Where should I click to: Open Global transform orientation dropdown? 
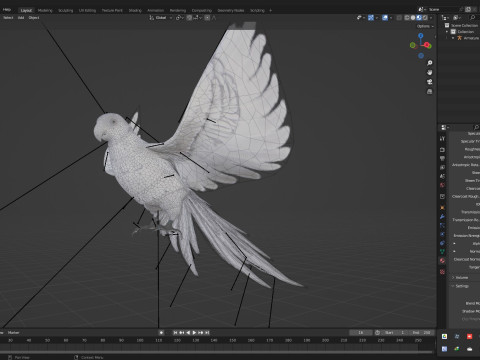point(161,18)
